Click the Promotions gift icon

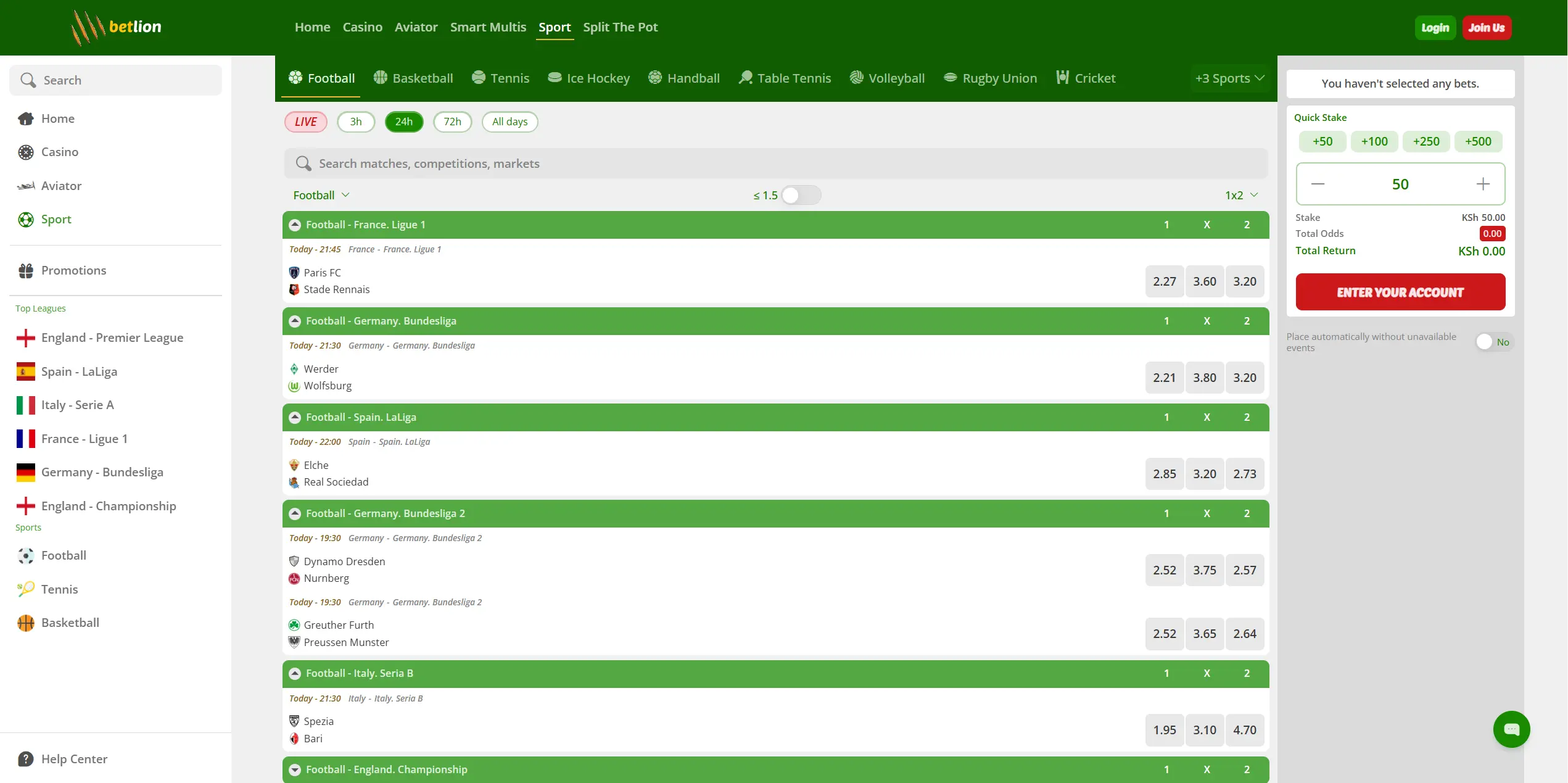pos(26,271)
